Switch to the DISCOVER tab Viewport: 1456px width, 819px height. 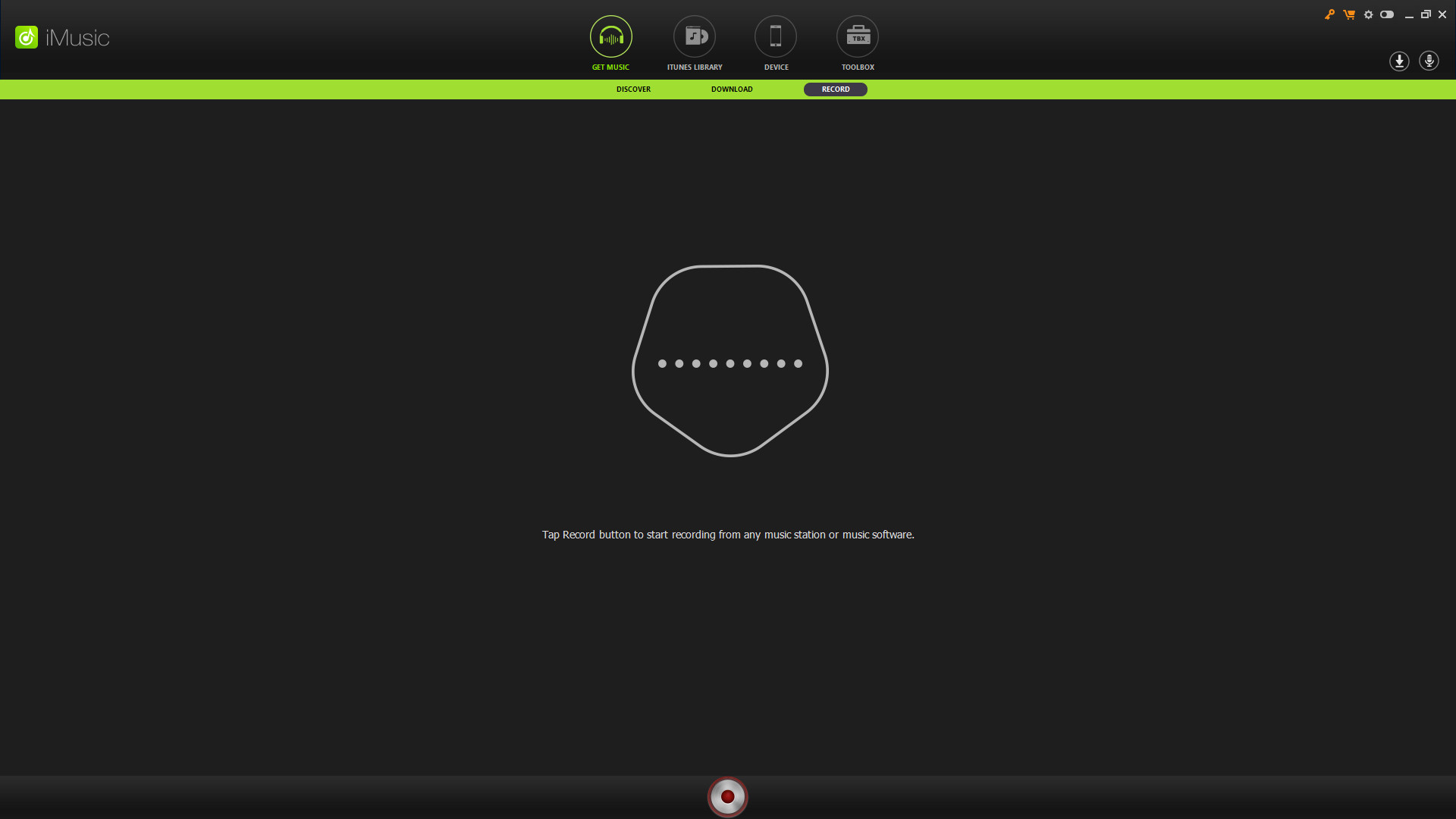coord(633,89)
